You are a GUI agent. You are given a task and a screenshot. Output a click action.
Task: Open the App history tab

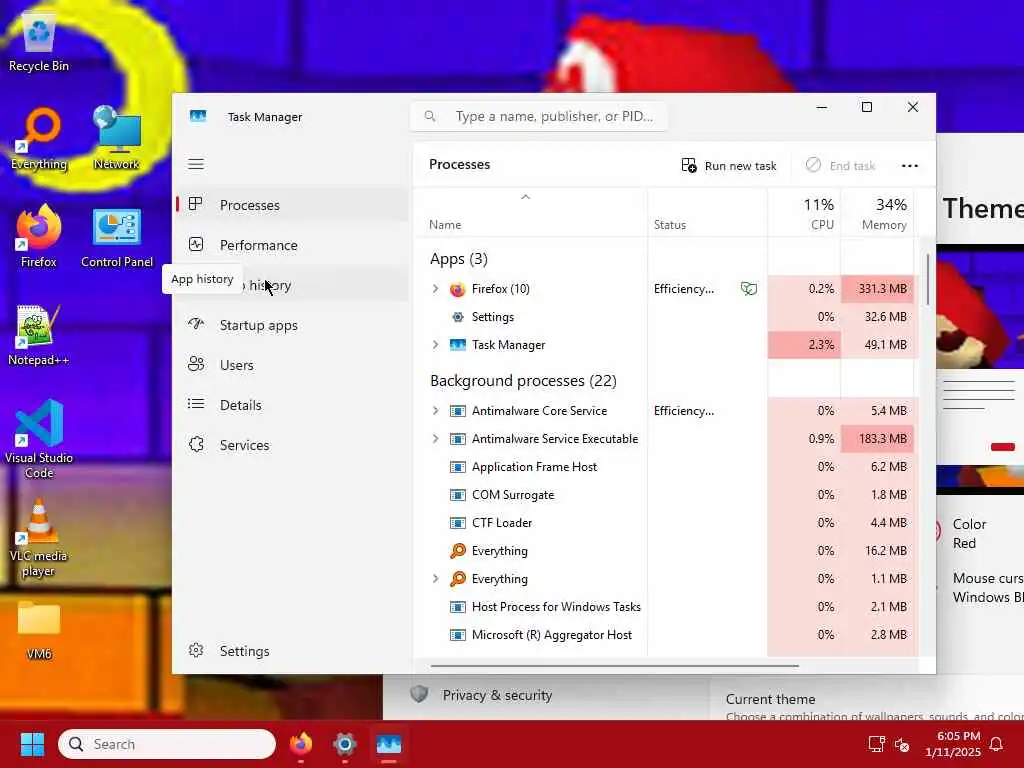coord(292,285)
